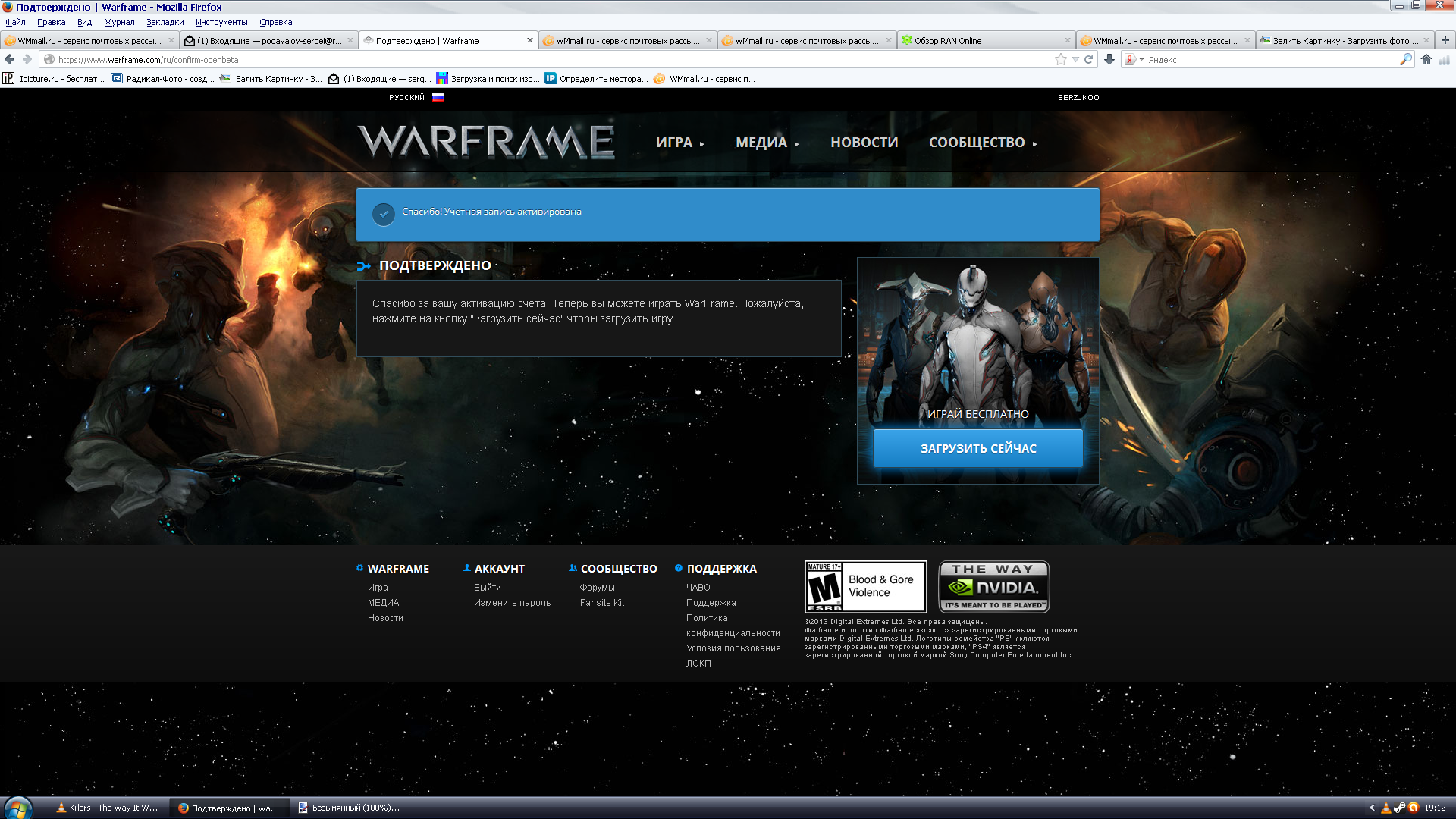Open a new tab with the plus button
The width and height of the screenshot is (1456, 819).
[1445, 40]
